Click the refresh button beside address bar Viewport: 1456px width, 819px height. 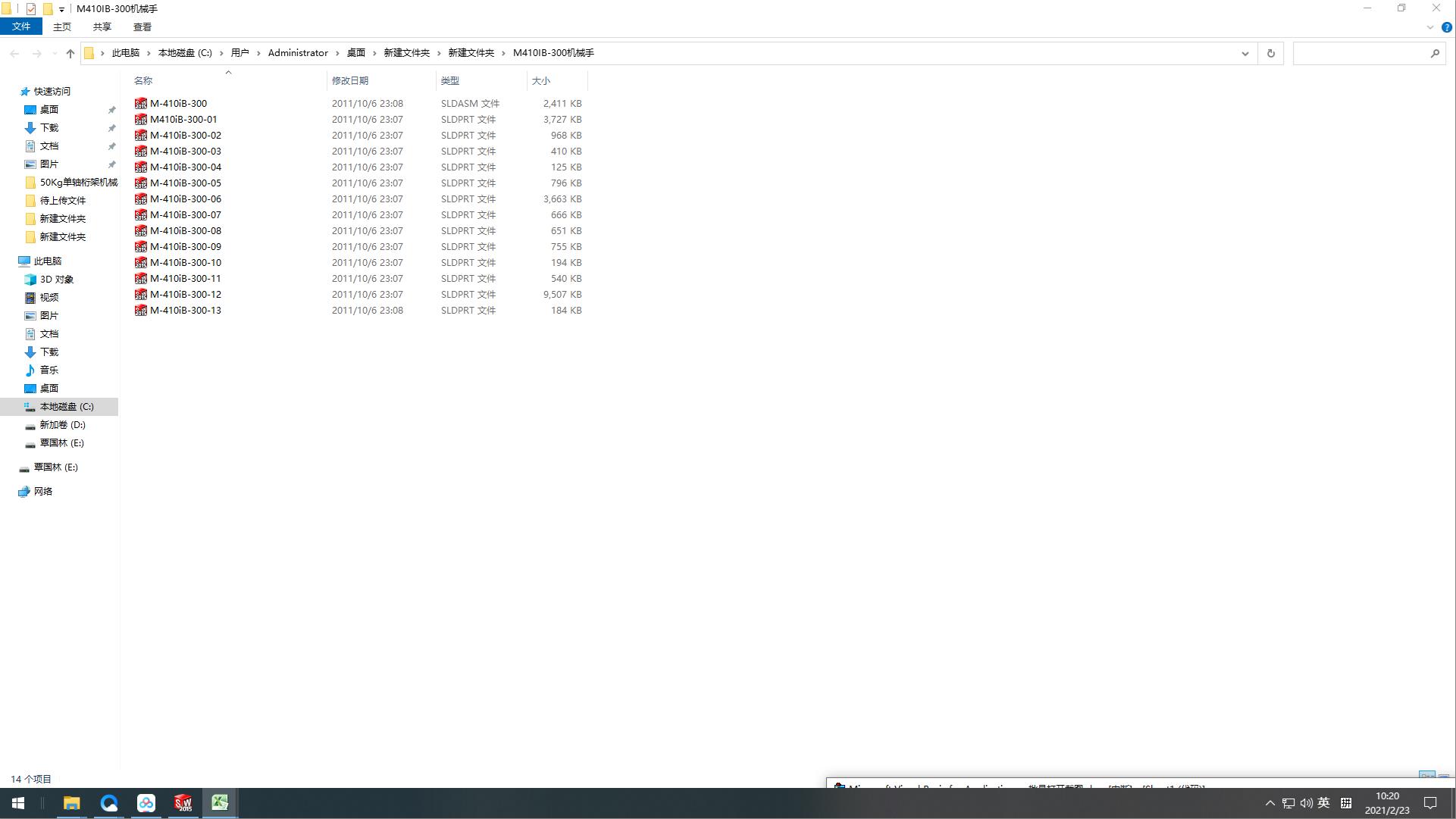pyautogui.click(x=1271, y=53)
